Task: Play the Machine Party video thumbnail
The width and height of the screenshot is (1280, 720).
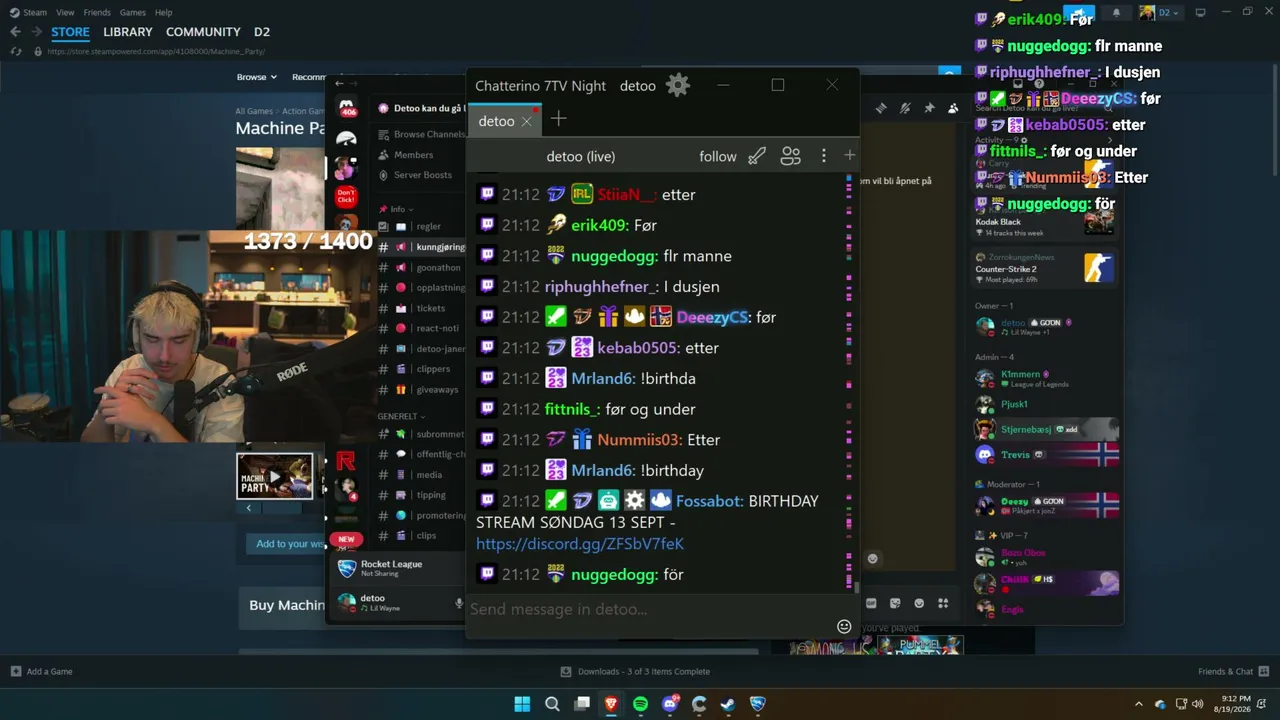Action: (x=275, y=476)
